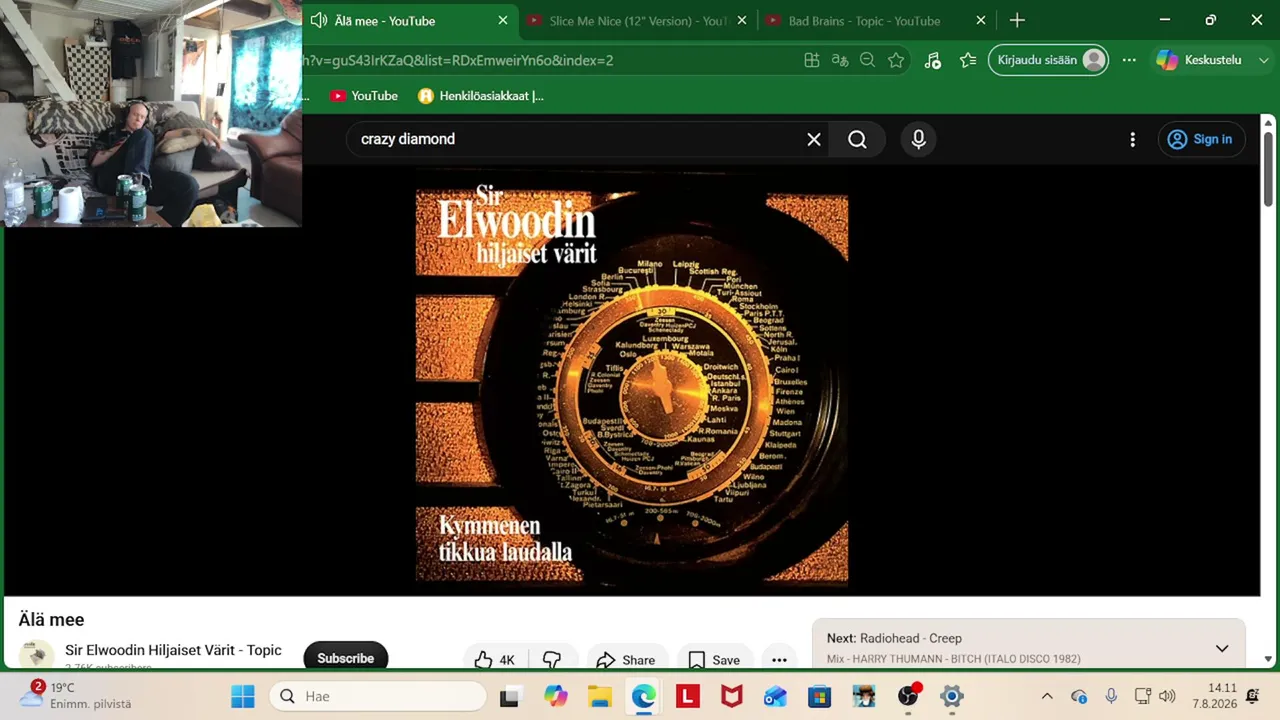Sign in to YouTube

(1201, 139)
